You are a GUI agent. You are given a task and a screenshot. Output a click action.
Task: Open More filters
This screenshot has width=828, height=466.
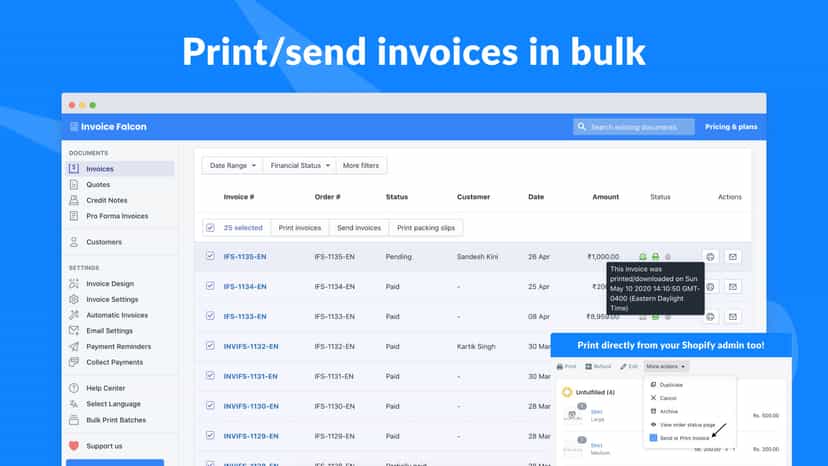[x=361, y=165]
